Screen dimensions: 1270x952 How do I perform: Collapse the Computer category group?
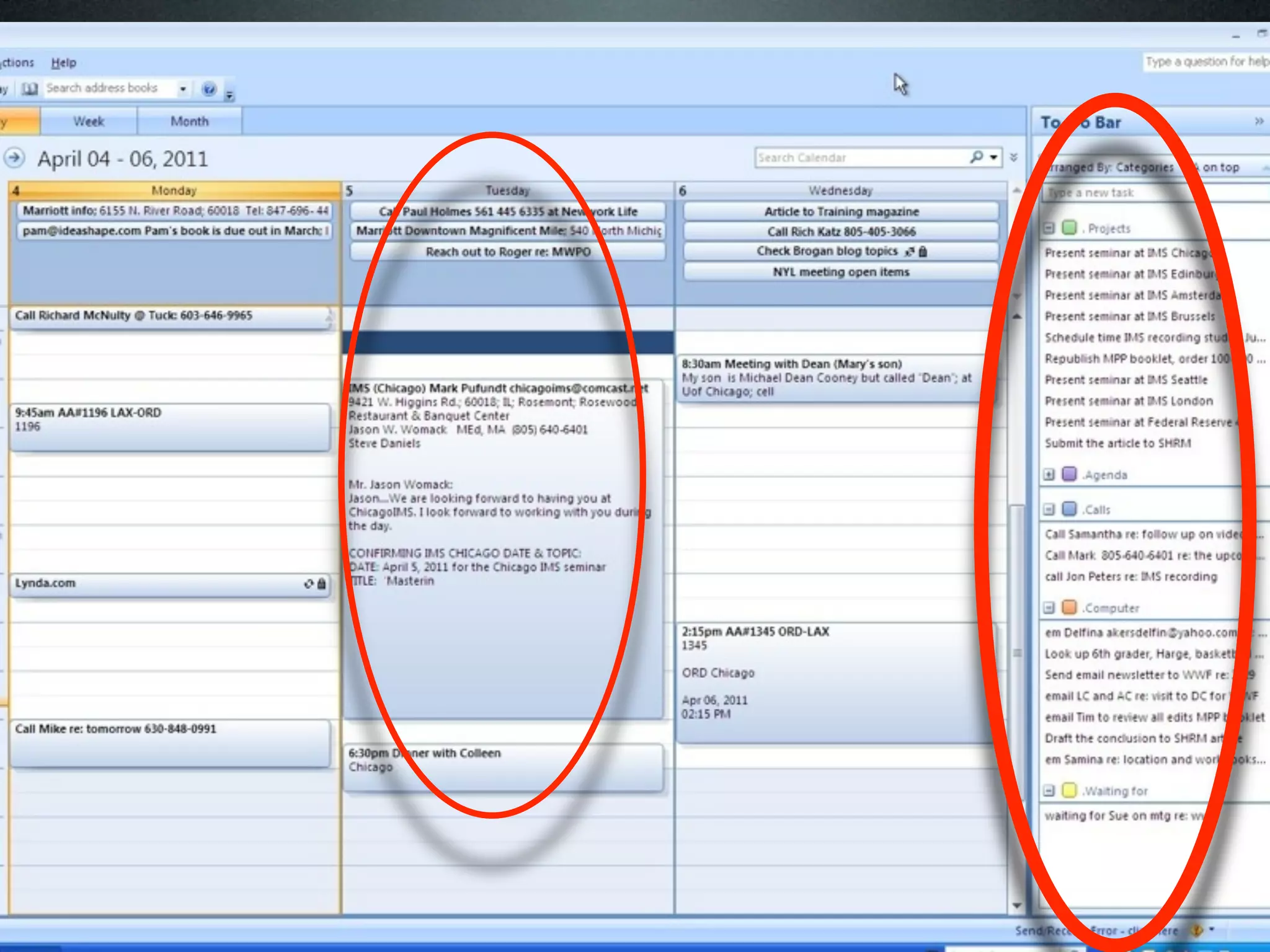tap(1049, 608)
